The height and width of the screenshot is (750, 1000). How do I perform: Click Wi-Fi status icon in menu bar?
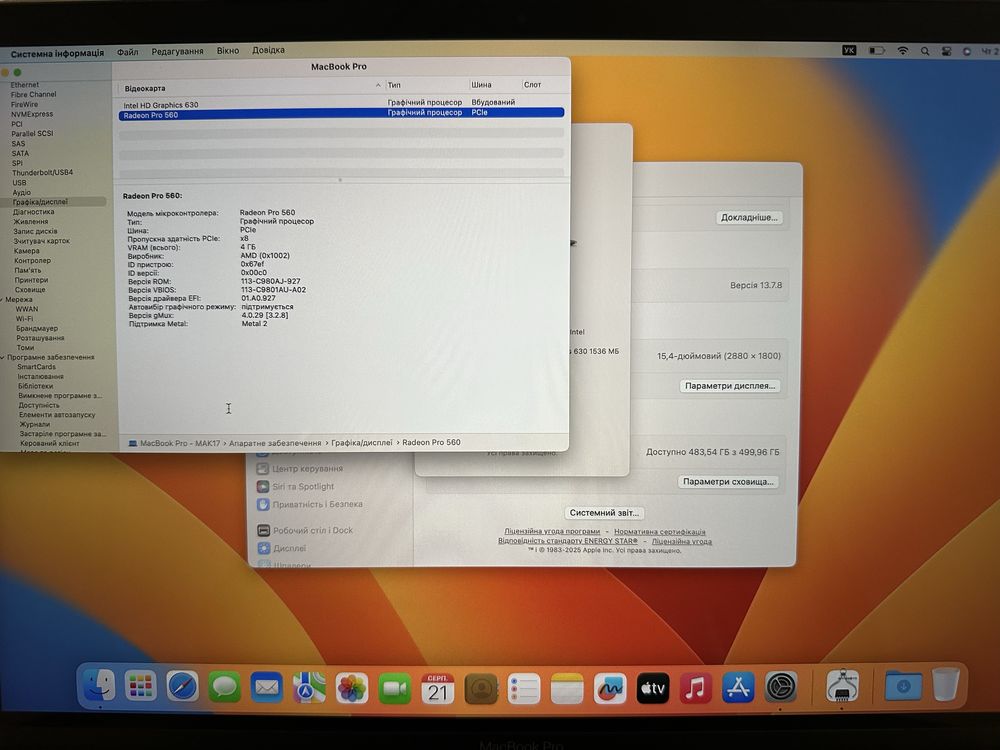tap(902, 51)
